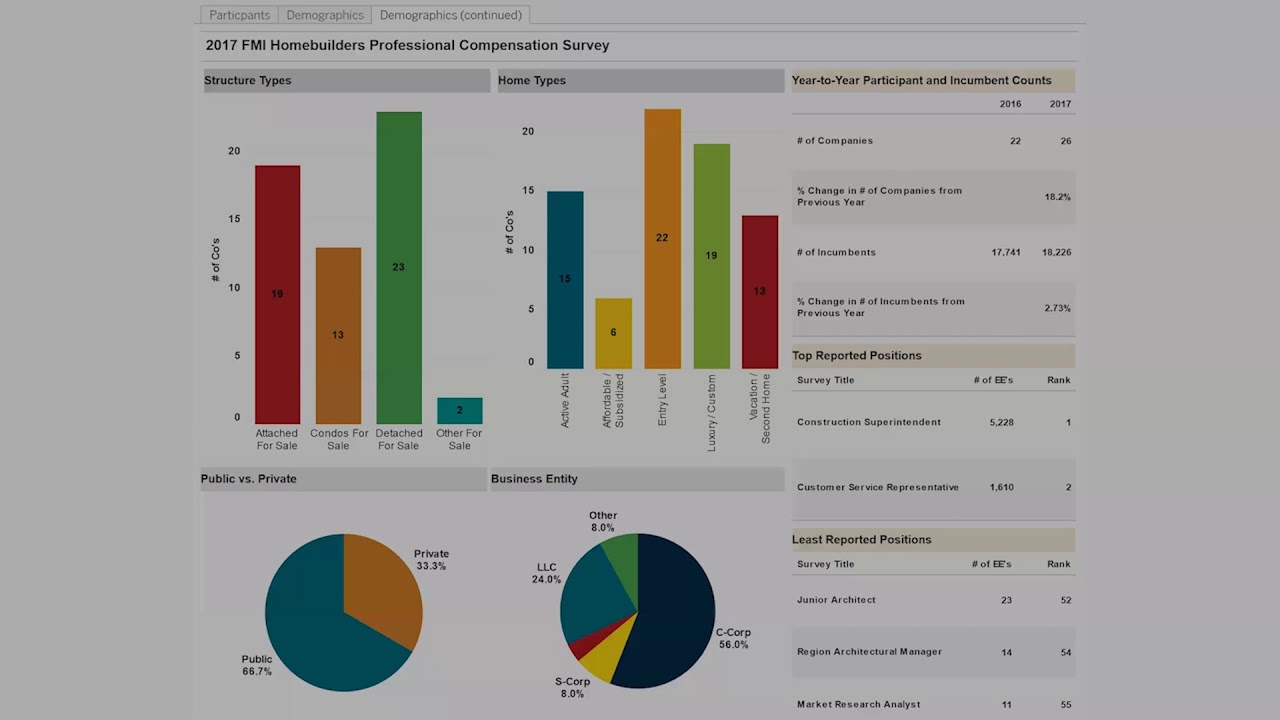Click the 2016 column header
The image size is (1280, 720).
coord(1010,104)
